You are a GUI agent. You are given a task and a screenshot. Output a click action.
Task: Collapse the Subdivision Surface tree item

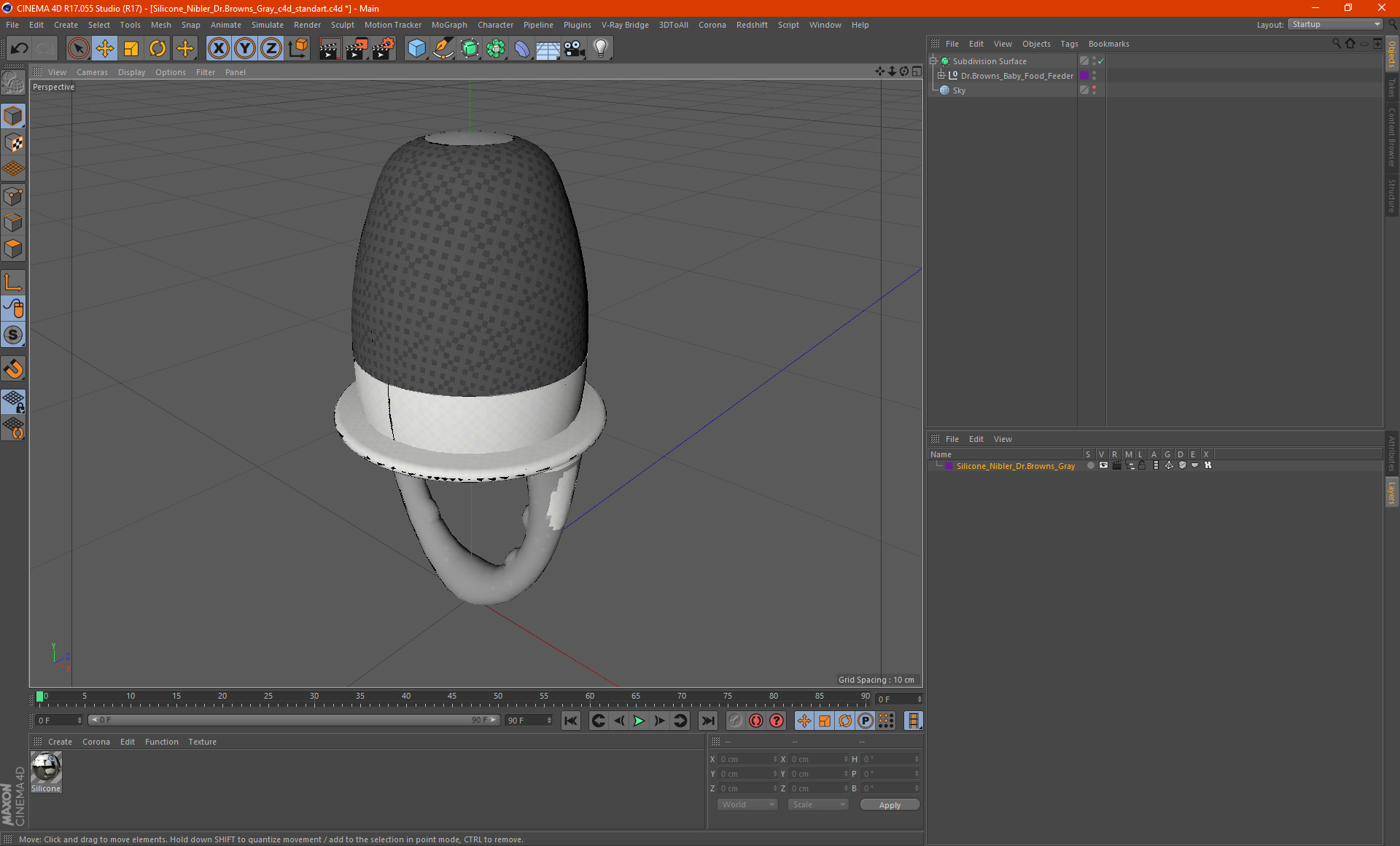pyautogui.click(x=933, y=61)
